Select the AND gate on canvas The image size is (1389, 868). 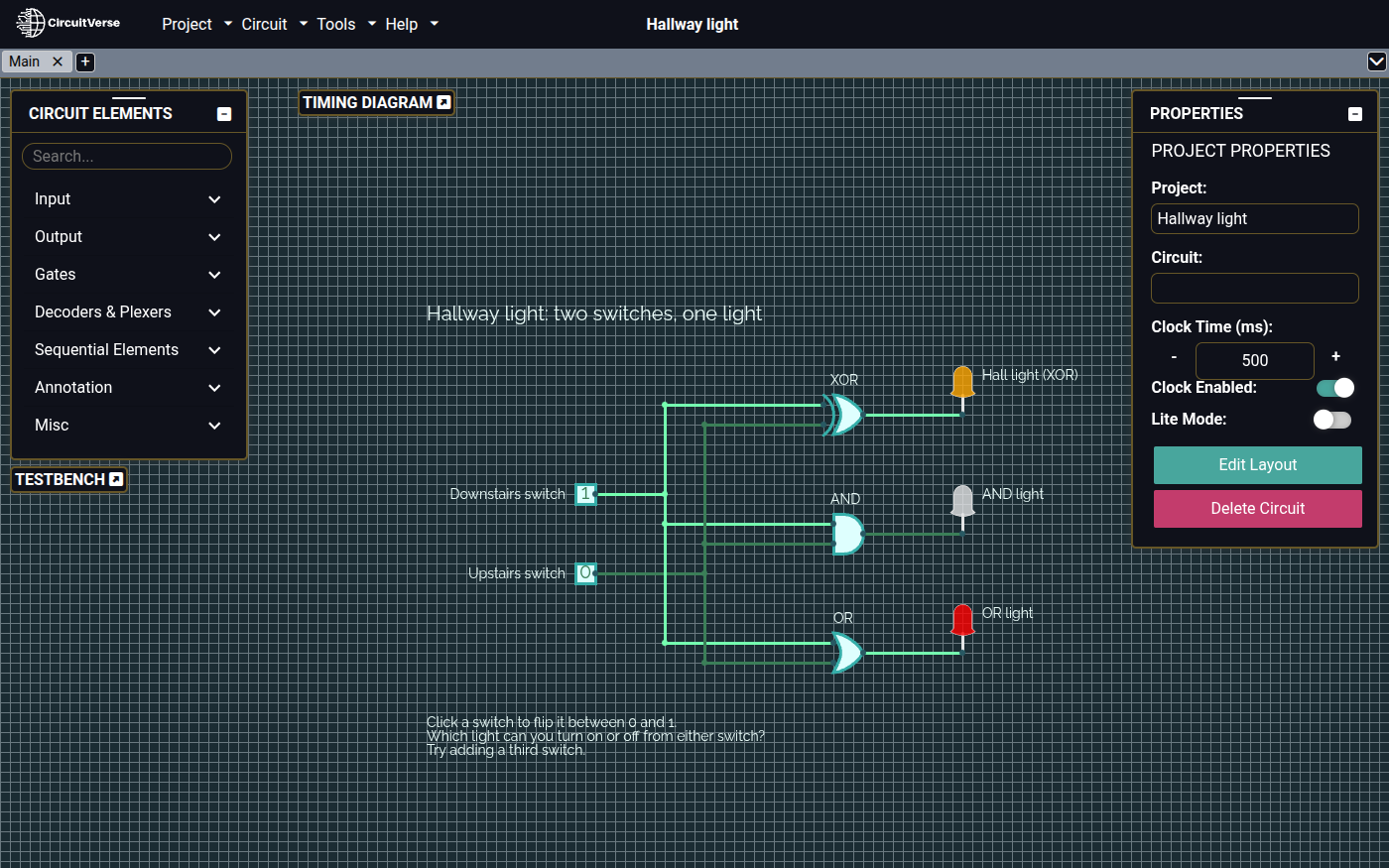click(x=847, y=534)
